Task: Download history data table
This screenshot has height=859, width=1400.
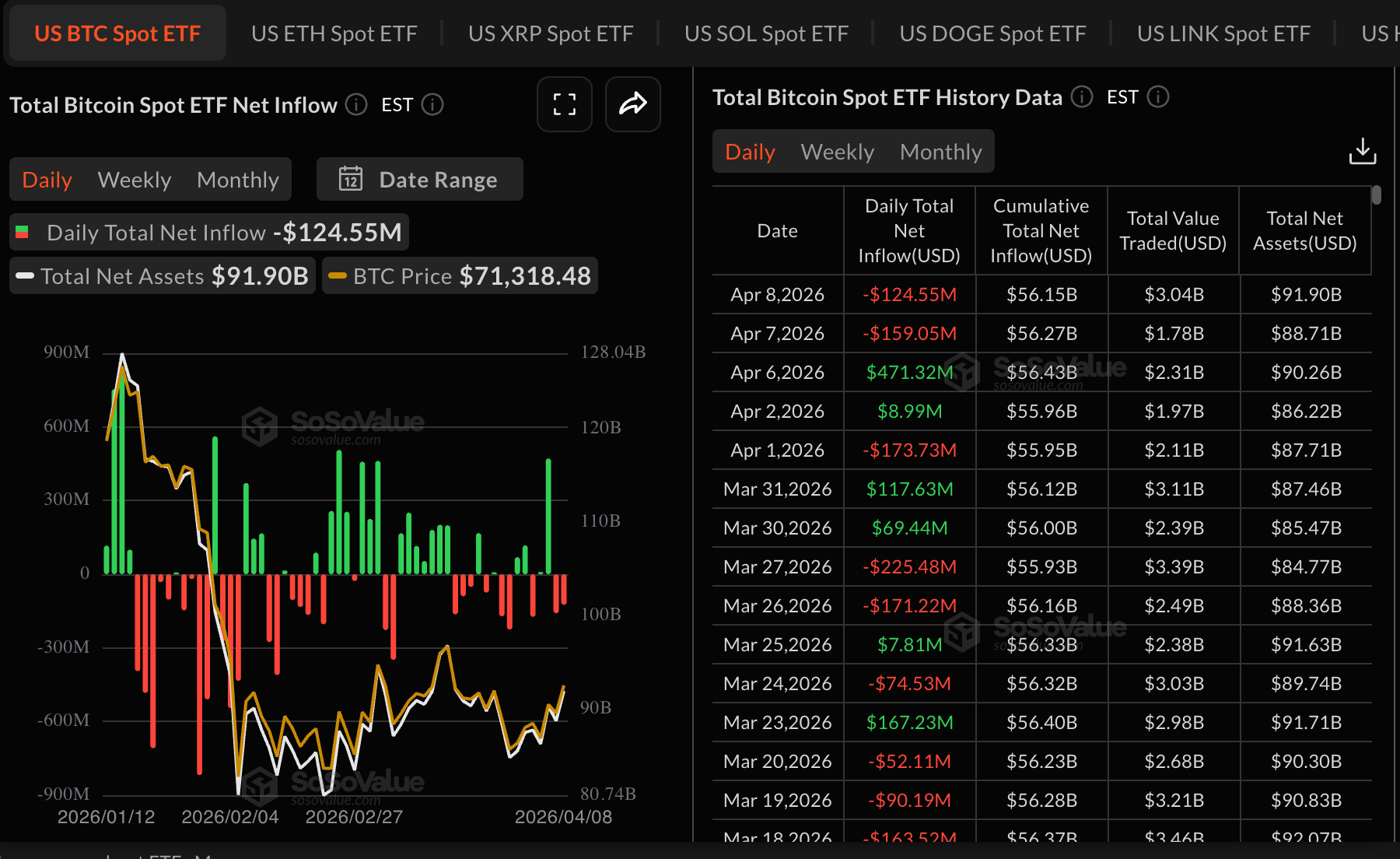Action: click(x=1362, y=152)
